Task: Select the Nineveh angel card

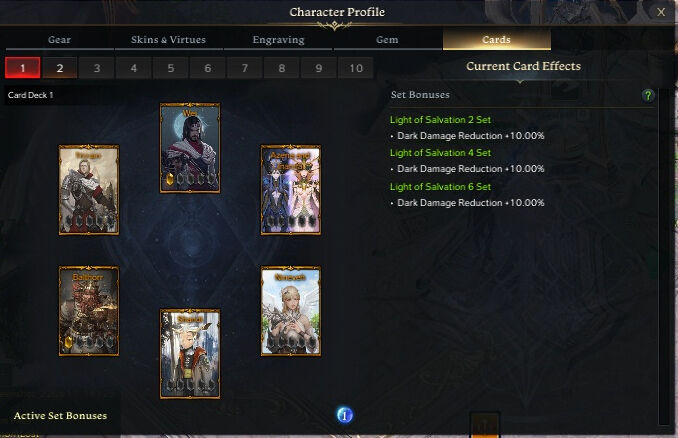Action: (x=291, y=311)
